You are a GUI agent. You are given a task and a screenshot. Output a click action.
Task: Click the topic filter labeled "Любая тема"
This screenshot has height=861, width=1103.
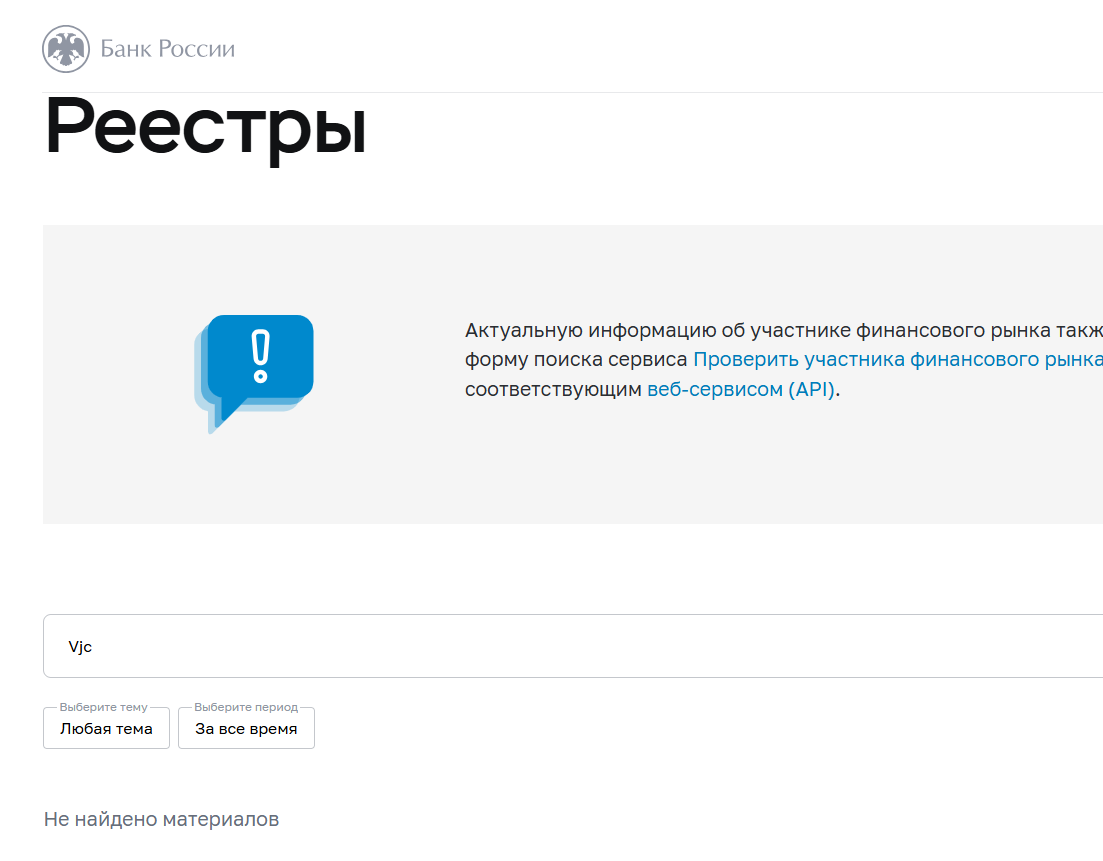click(106, 728)
